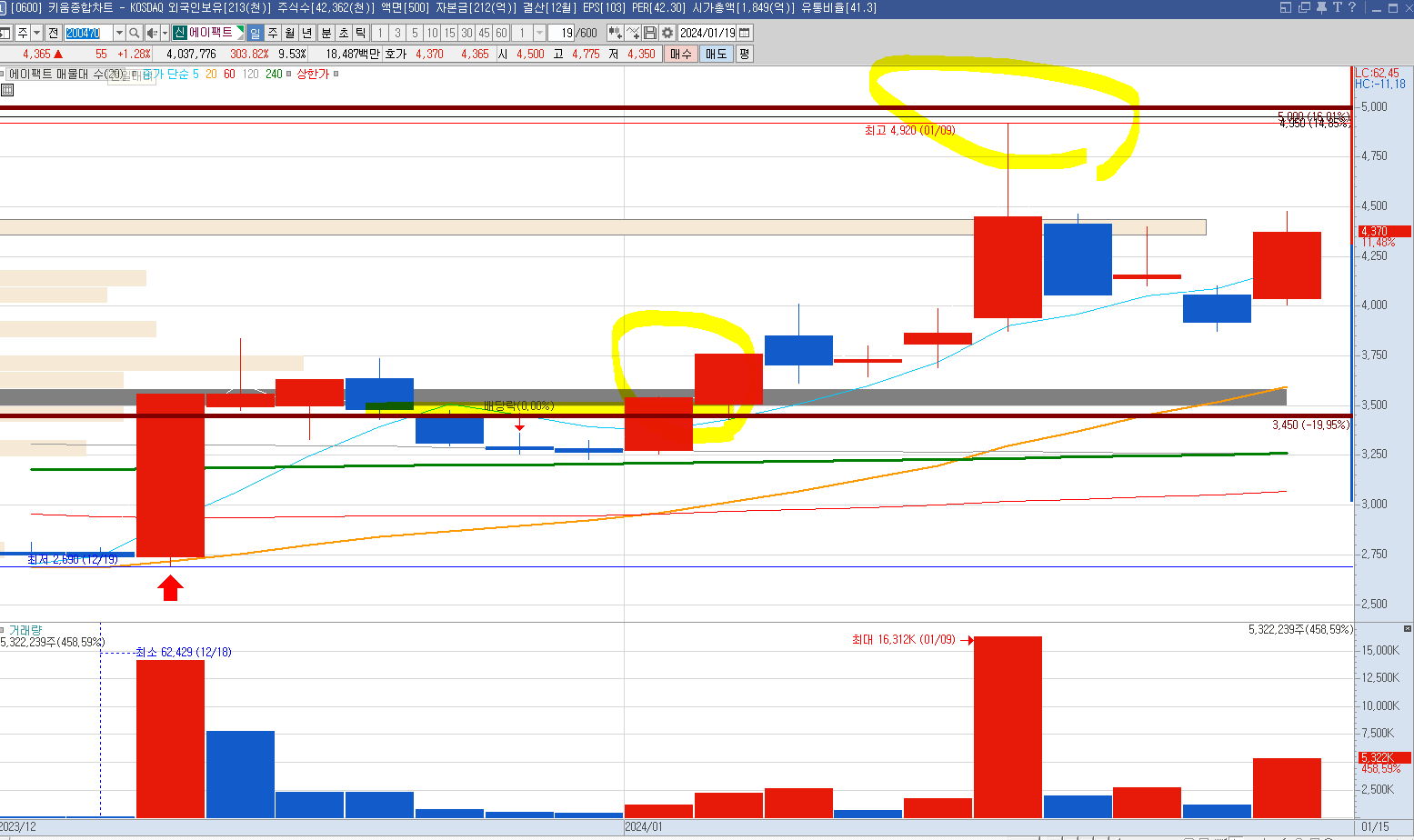Open the stock code 200470 dropdown arrow

(119, 33)
